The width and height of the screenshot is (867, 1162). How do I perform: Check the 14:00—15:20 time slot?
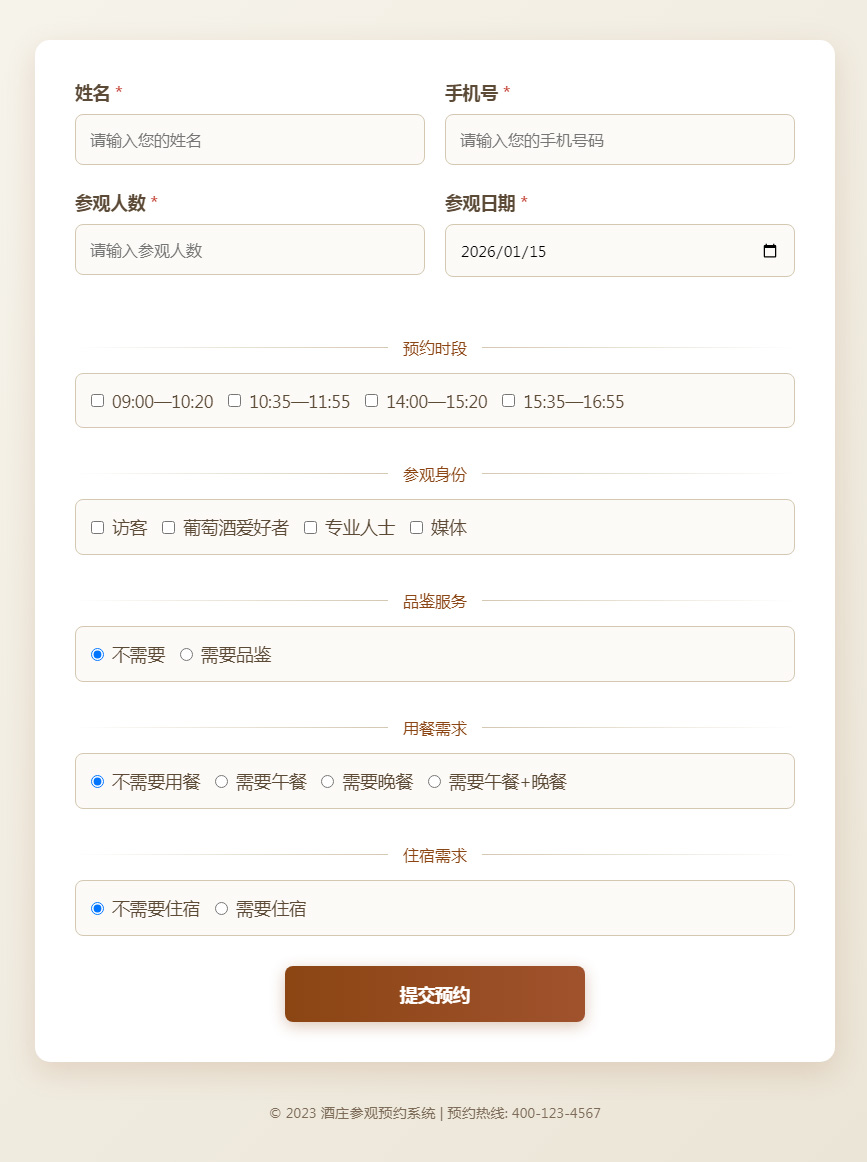[371, 400]
